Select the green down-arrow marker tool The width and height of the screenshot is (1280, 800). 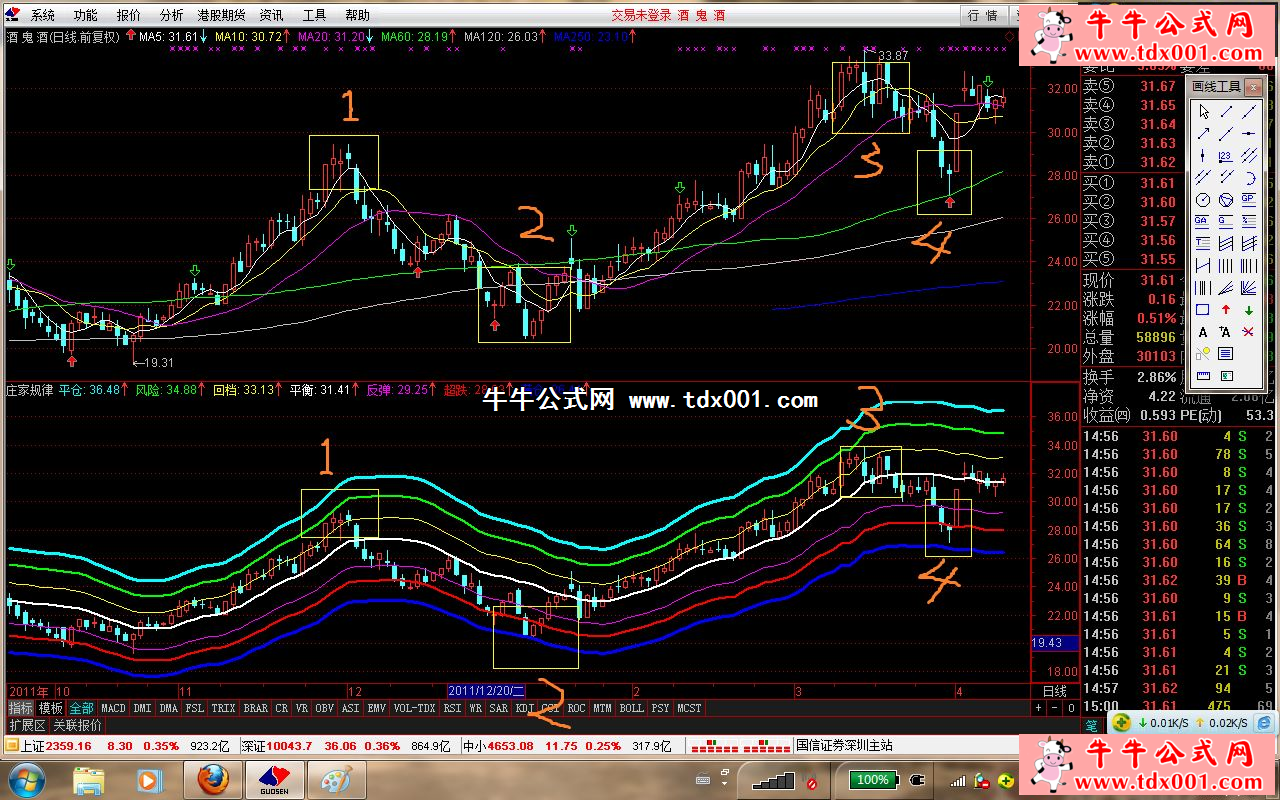(x=1248, y=310)
